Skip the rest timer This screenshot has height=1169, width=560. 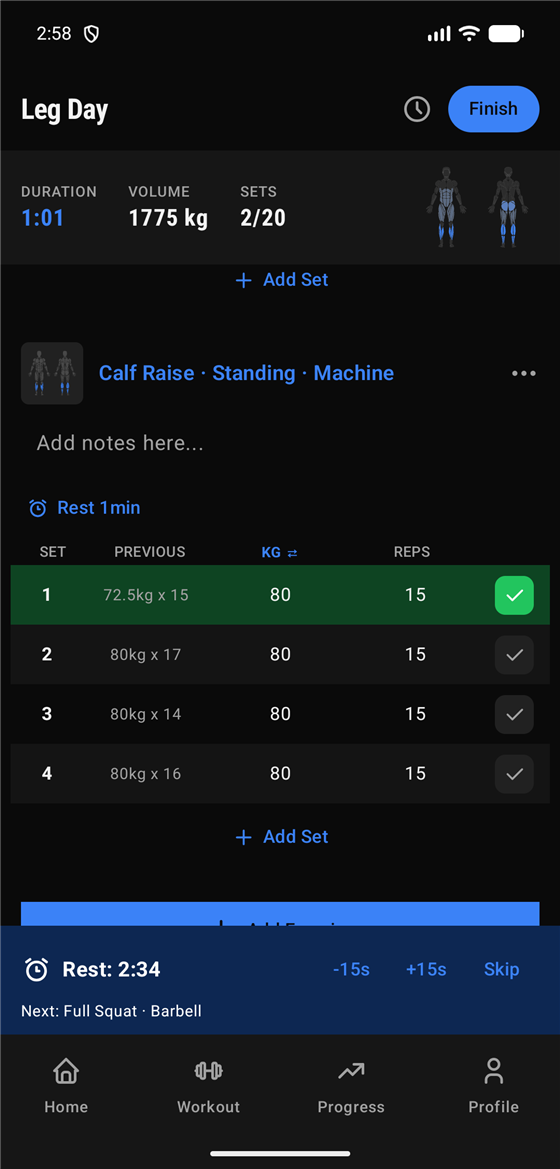point(501,969)
